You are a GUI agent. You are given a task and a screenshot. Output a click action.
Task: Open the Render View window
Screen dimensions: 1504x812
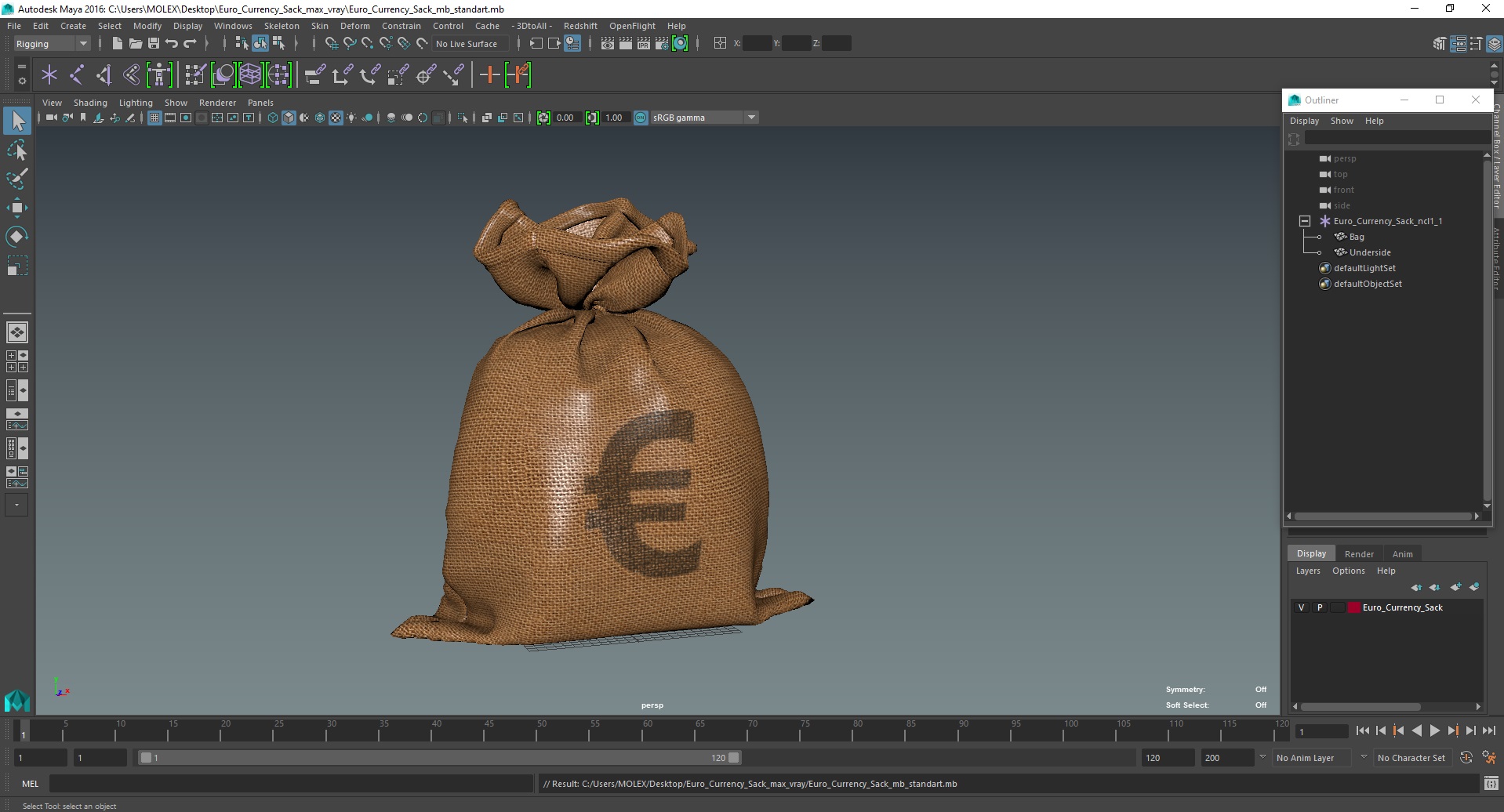coord(608,43)
